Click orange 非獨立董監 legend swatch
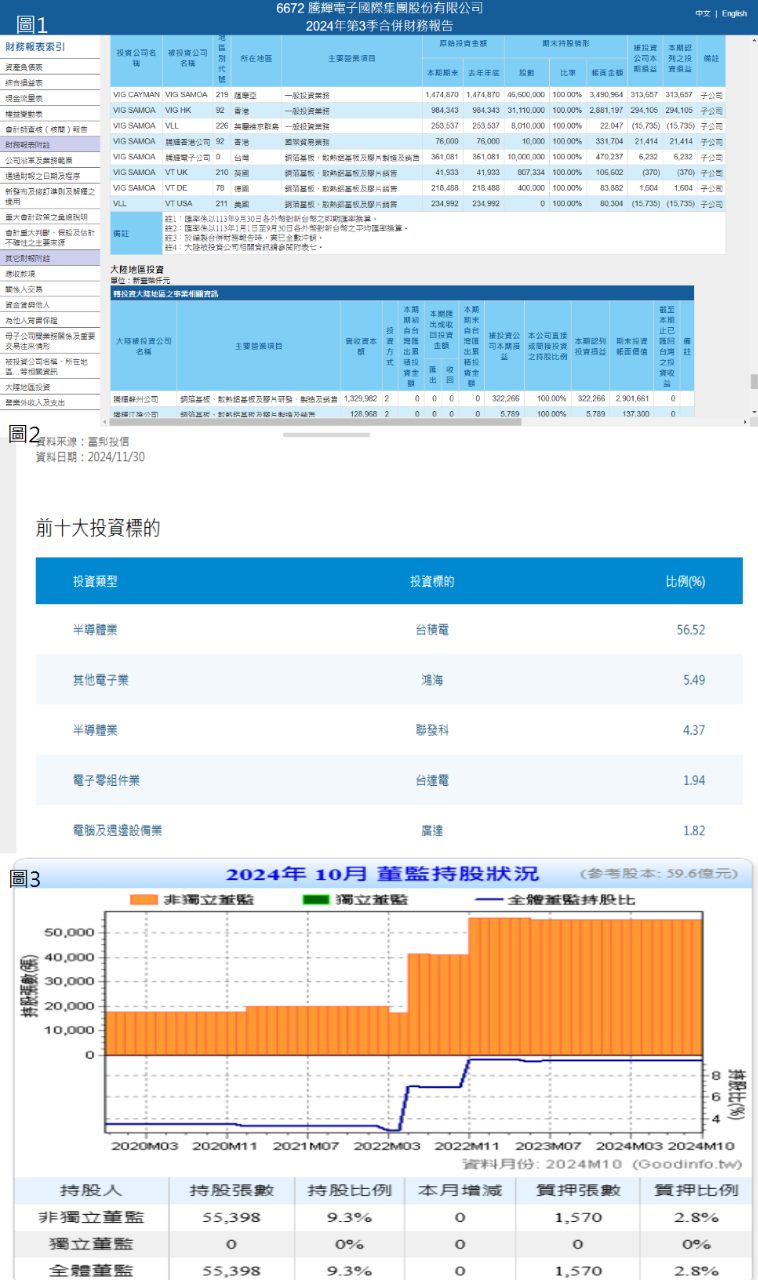Screen dimensions: 758x1280 coord(145,899)
